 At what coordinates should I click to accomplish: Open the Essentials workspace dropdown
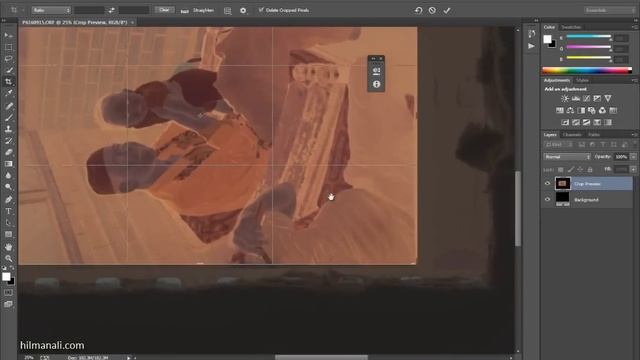609,10
